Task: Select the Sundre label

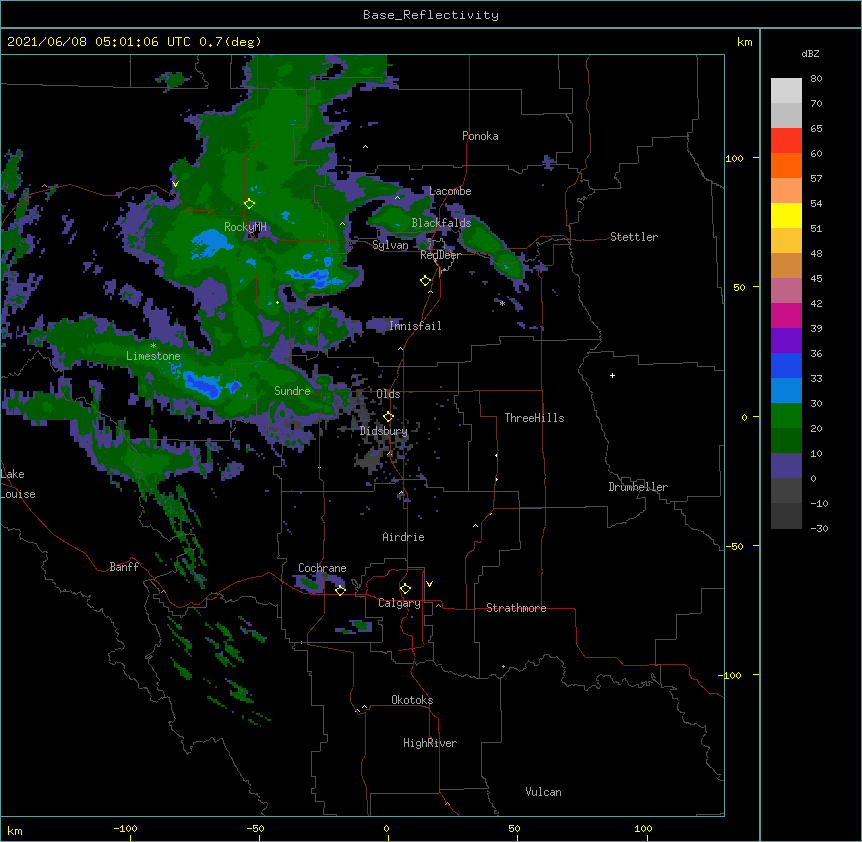Action: (x=292, y=391)
